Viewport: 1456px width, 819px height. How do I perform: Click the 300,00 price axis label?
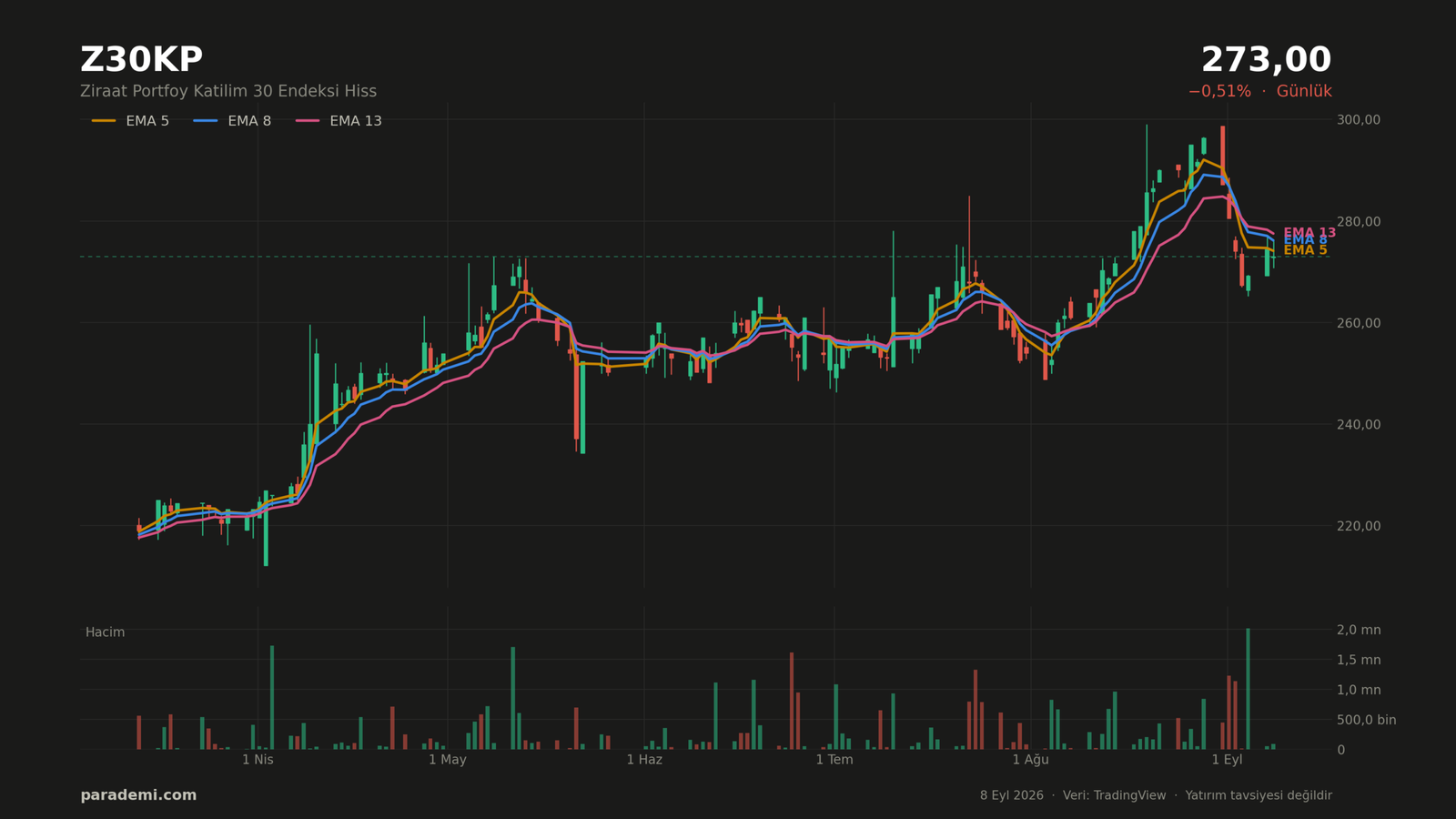(x=1359, y=120)
